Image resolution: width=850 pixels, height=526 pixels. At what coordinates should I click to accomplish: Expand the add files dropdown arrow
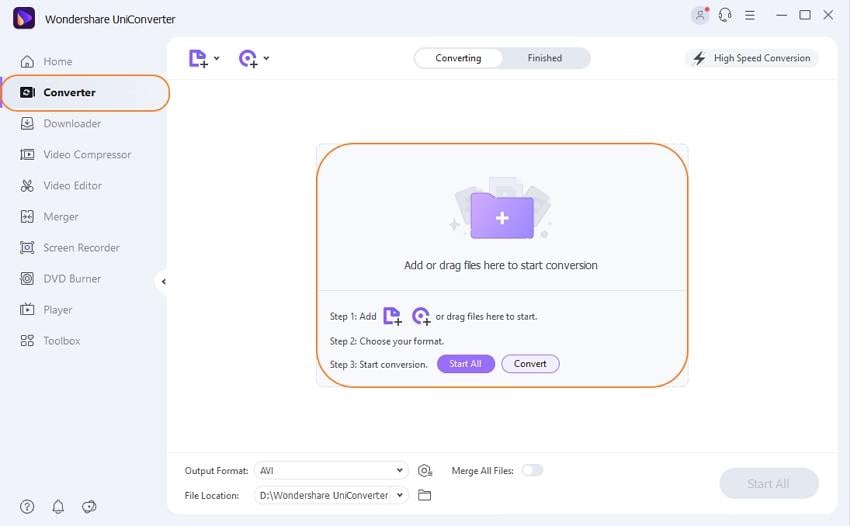(216, 58)
